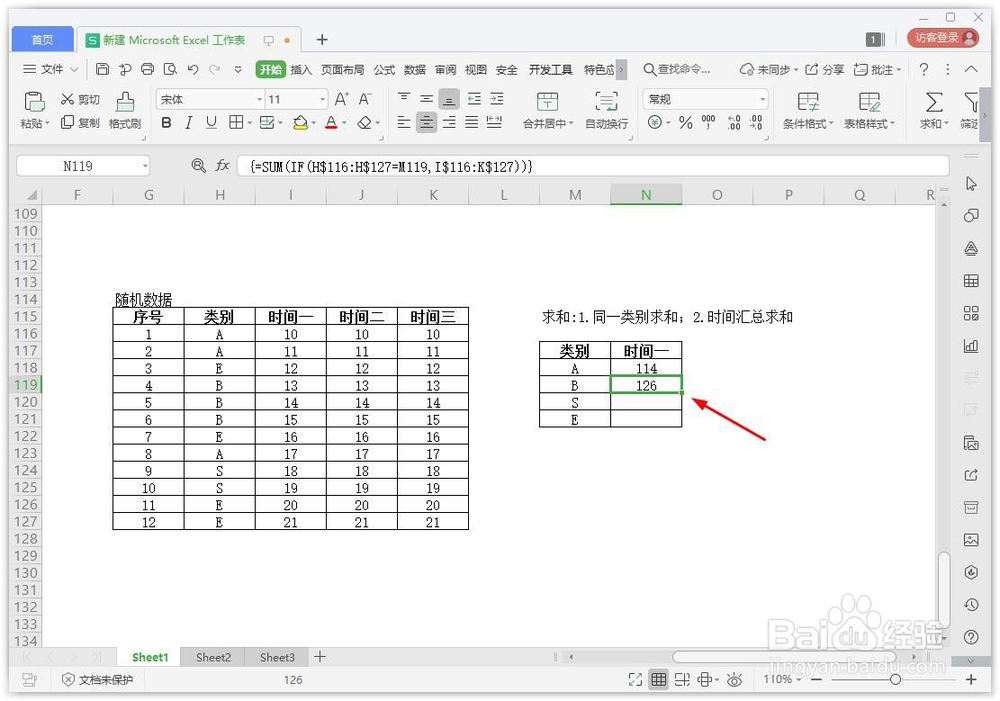Open the chart icon in right sidebar
This screenshot has height=701, width=1000.
tap(971, 346)
